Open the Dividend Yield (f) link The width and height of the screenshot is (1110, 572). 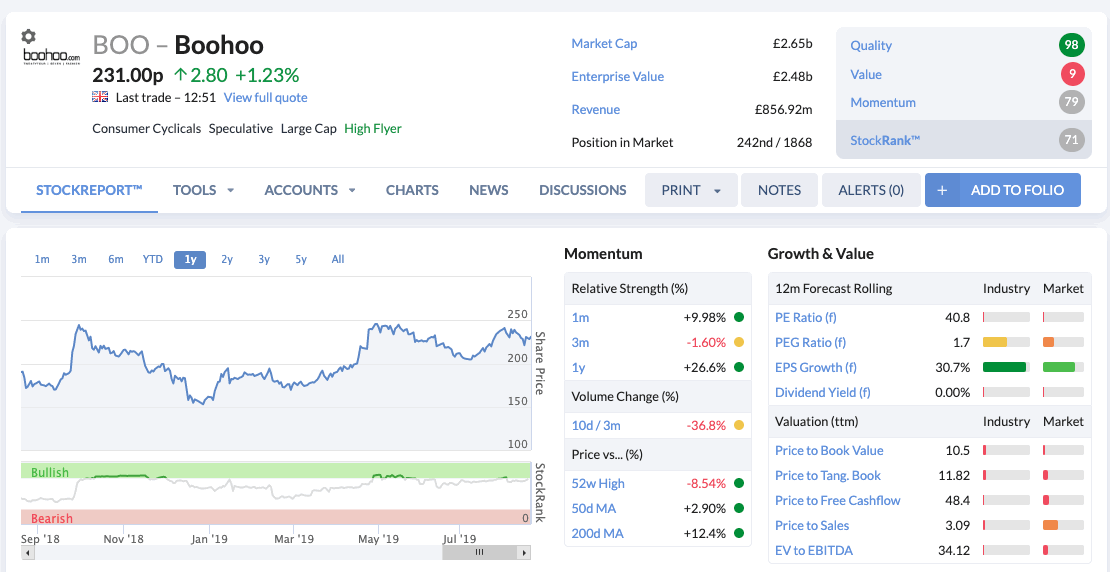823,392
